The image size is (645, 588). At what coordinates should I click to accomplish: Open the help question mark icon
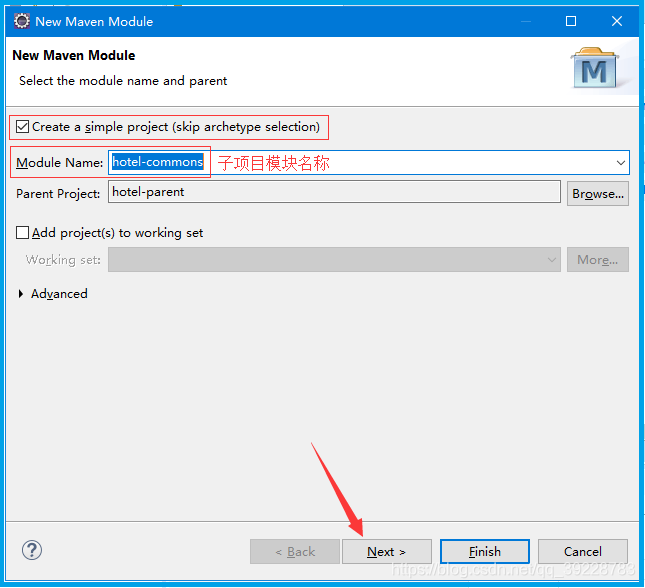point(32,550)
